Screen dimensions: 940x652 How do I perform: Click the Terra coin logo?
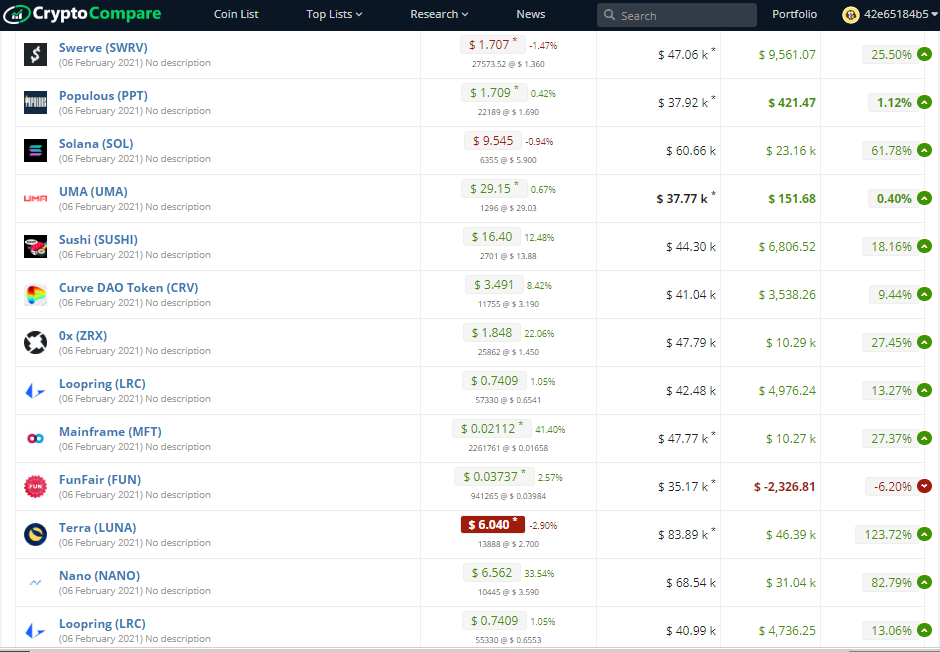click(35, 534)
